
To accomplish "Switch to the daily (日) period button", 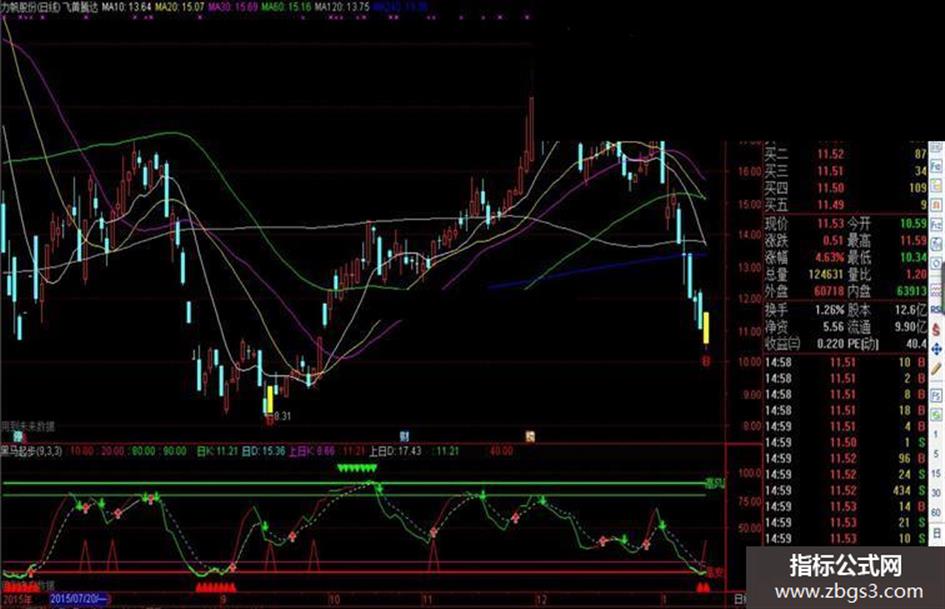I will pyautogui.click(x=937, y=532).
